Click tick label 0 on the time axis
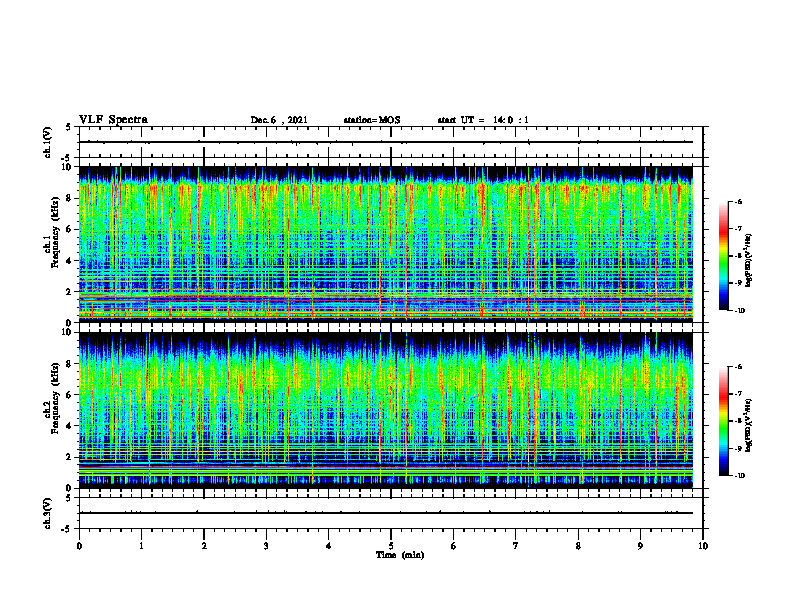The width and height of the screenshot is (792, 612). [x=79, y=546]
